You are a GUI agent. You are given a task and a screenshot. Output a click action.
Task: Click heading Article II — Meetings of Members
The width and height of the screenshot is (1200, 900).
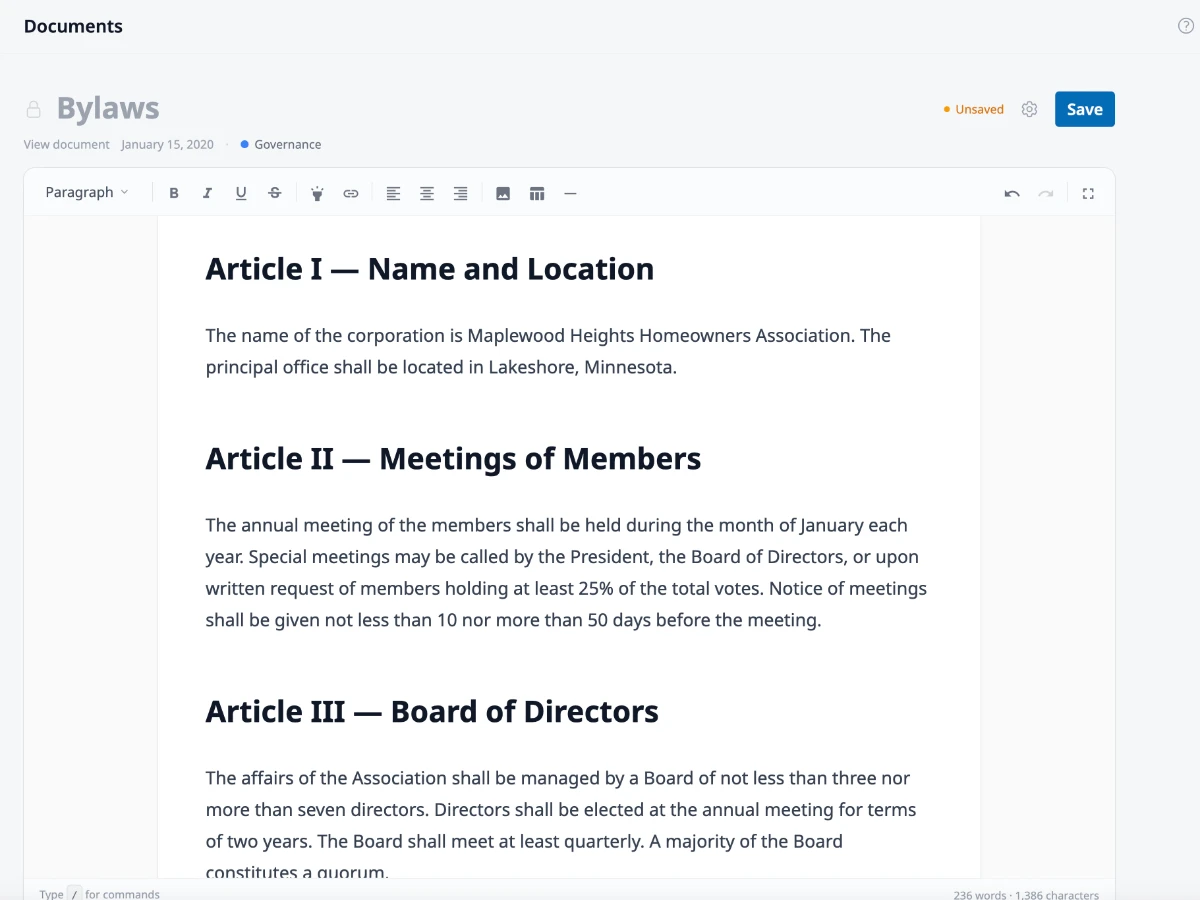point(454,459)
